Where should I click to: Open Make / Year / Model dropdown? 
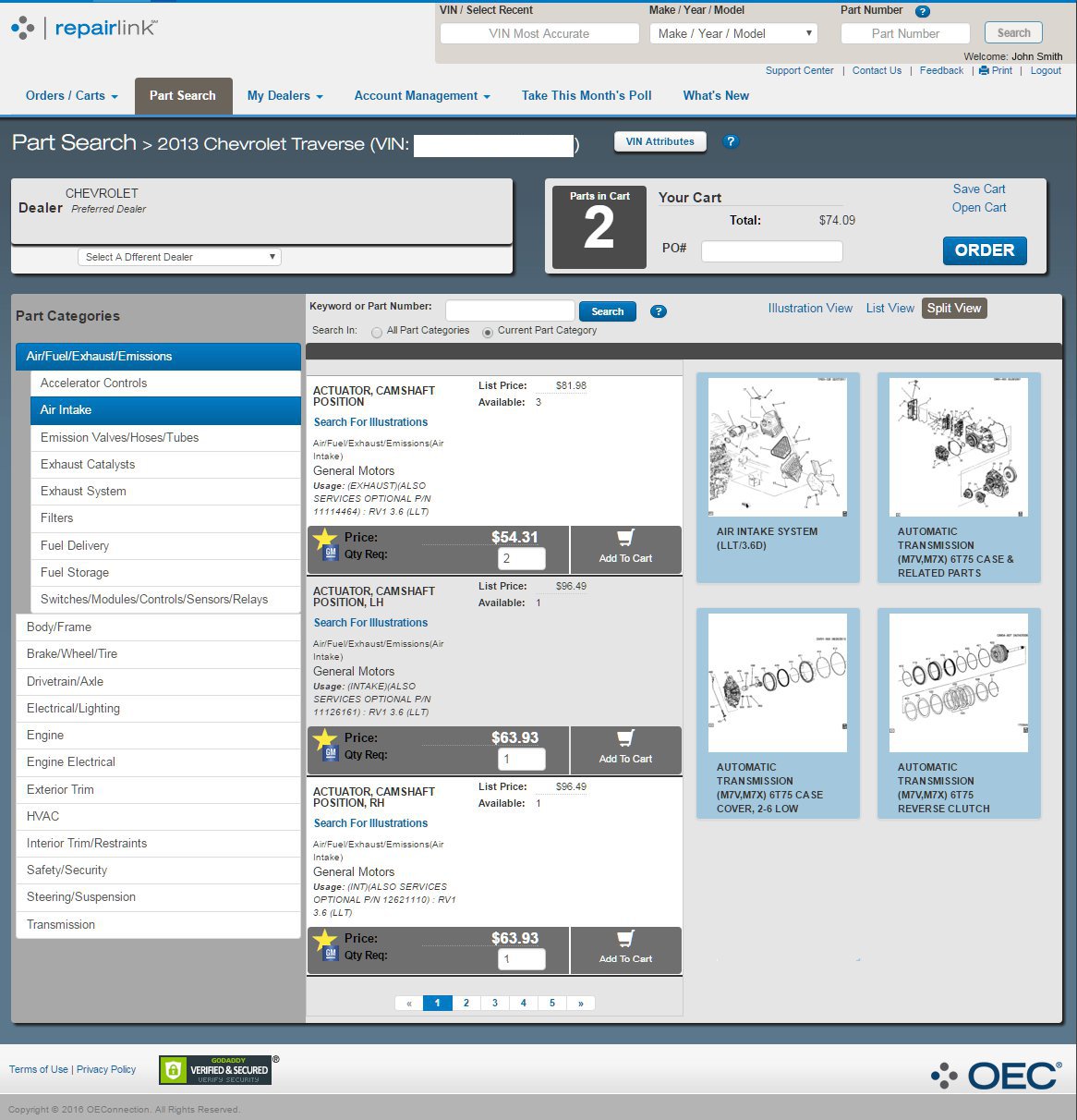point(733,33)
